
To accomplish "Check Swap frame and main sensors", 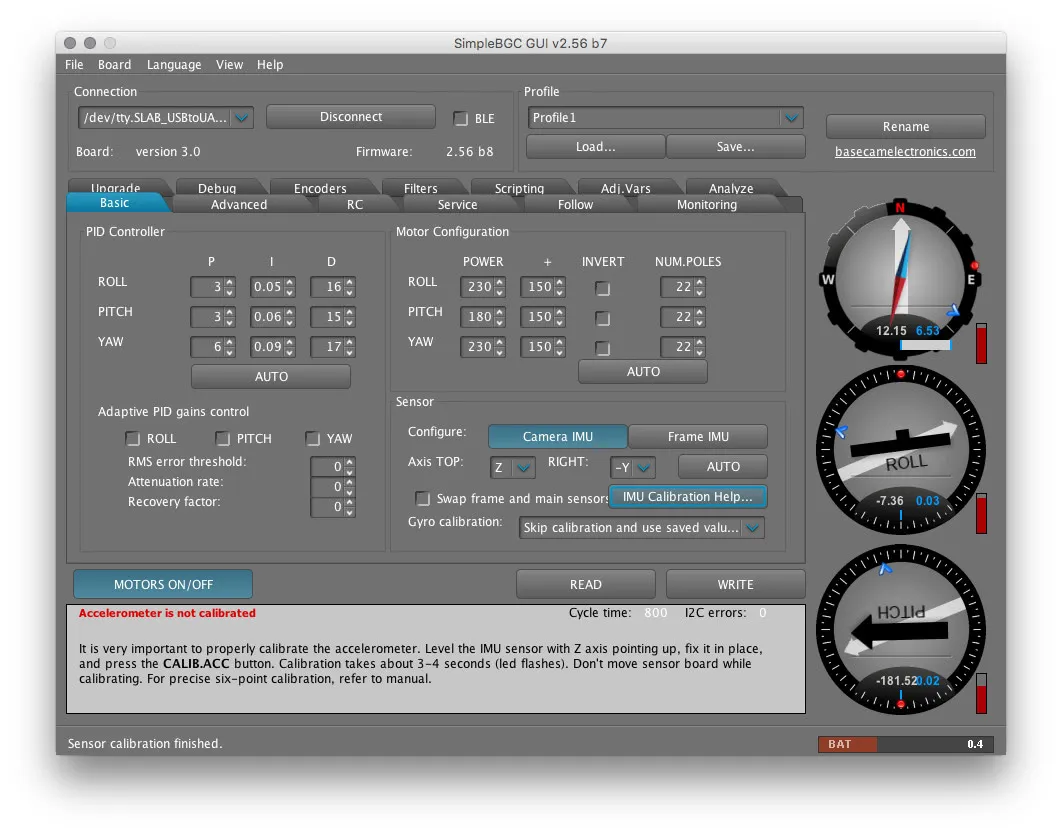I will click(x=423, y=499).
